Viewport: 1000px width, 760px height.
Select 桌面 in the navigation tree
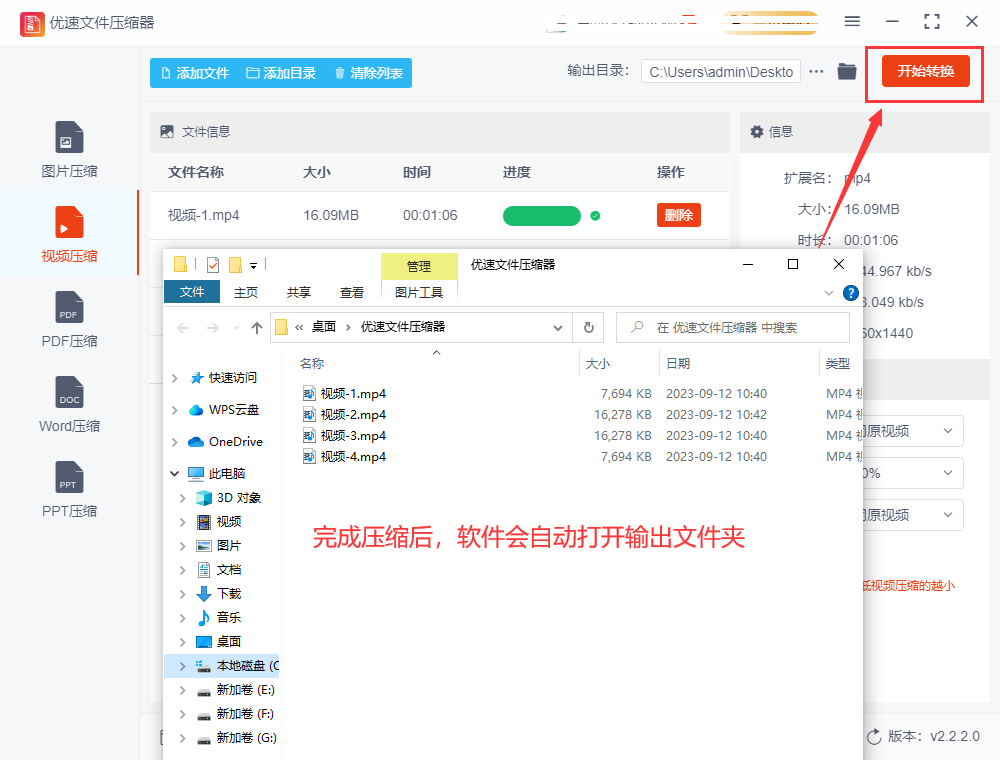pyautogui.click(x=228, y=641)
